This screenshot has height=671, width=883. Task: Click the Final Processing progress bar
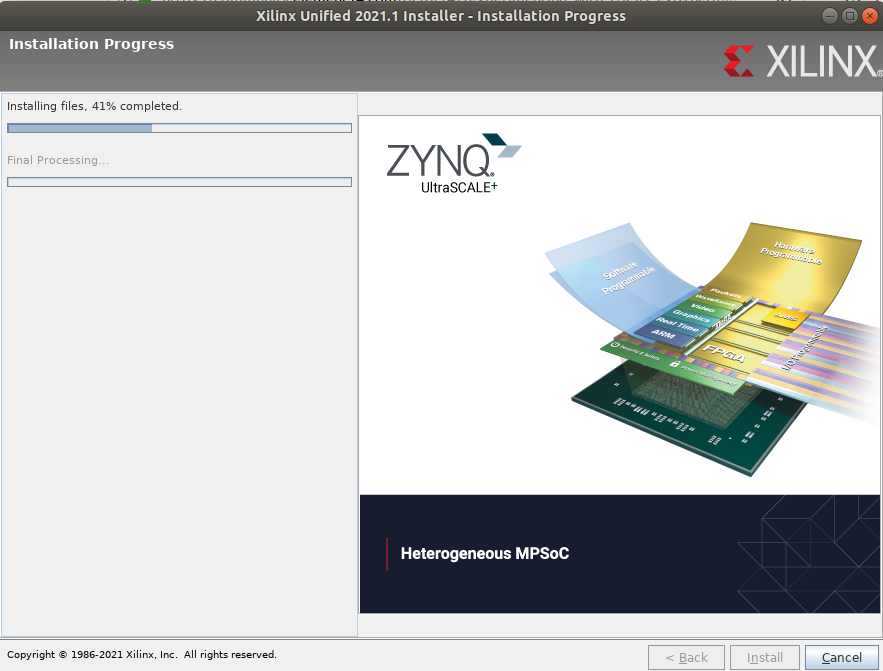click(x=180, y=182)
